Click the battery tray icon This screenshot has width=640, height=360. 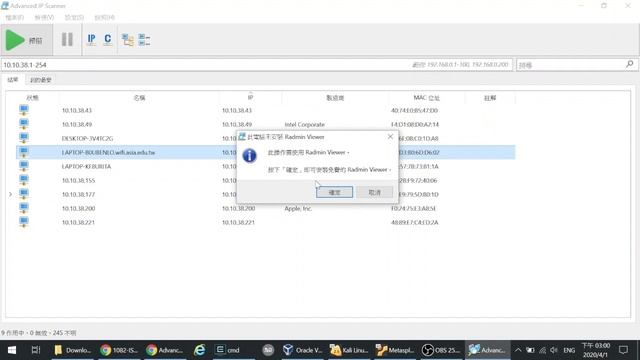(530, 350)
